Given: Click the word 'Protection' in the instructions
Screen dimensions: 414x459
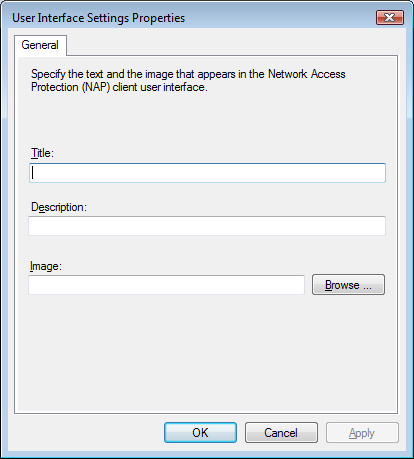Looking at the screenshot, I should pos(55,87).
